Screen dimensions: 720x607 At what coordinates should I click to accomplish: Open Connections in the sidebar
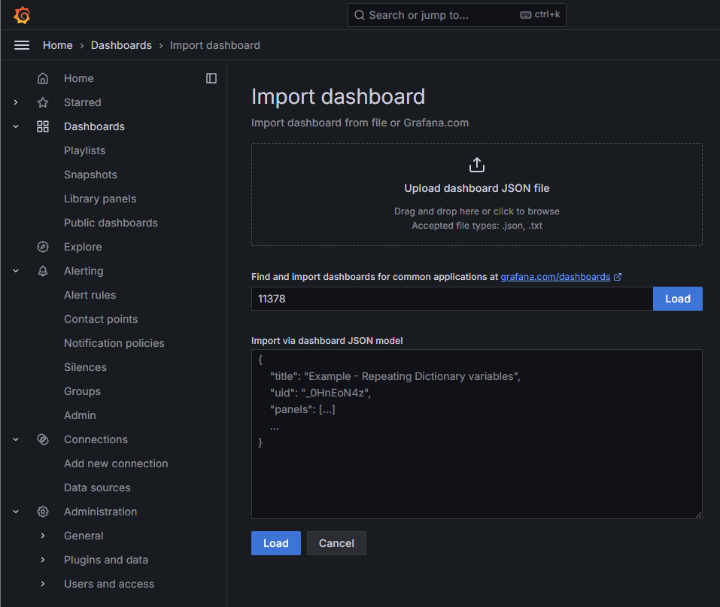[x=96, y=439]
